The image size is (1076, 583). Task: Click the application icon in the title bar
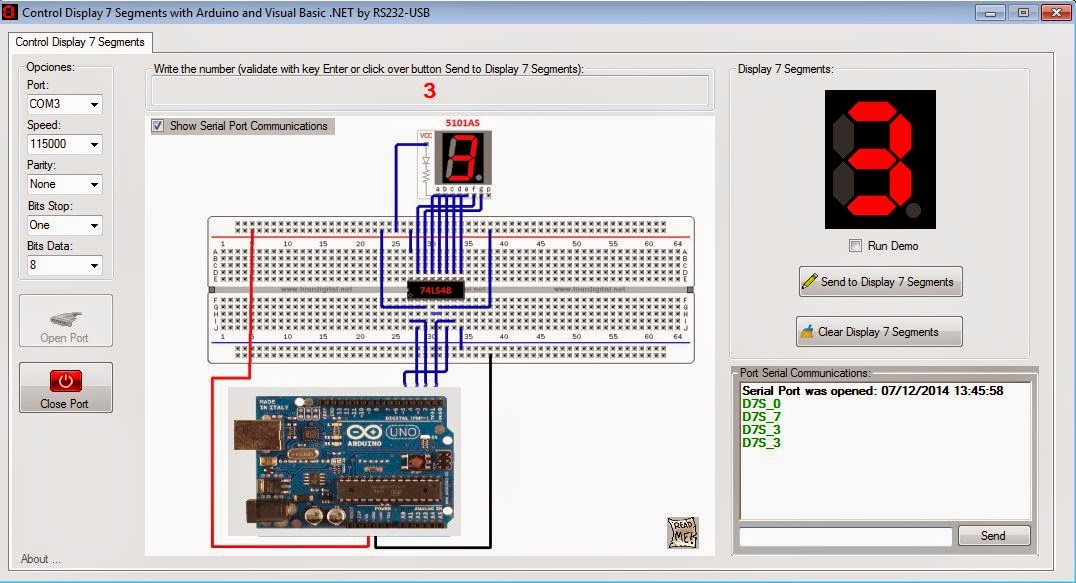(x=9, y=12)
